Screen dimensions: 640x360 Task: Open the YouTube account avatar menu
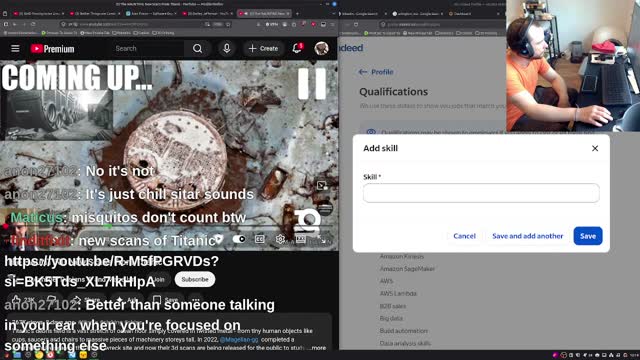click(x=321, y=48)
